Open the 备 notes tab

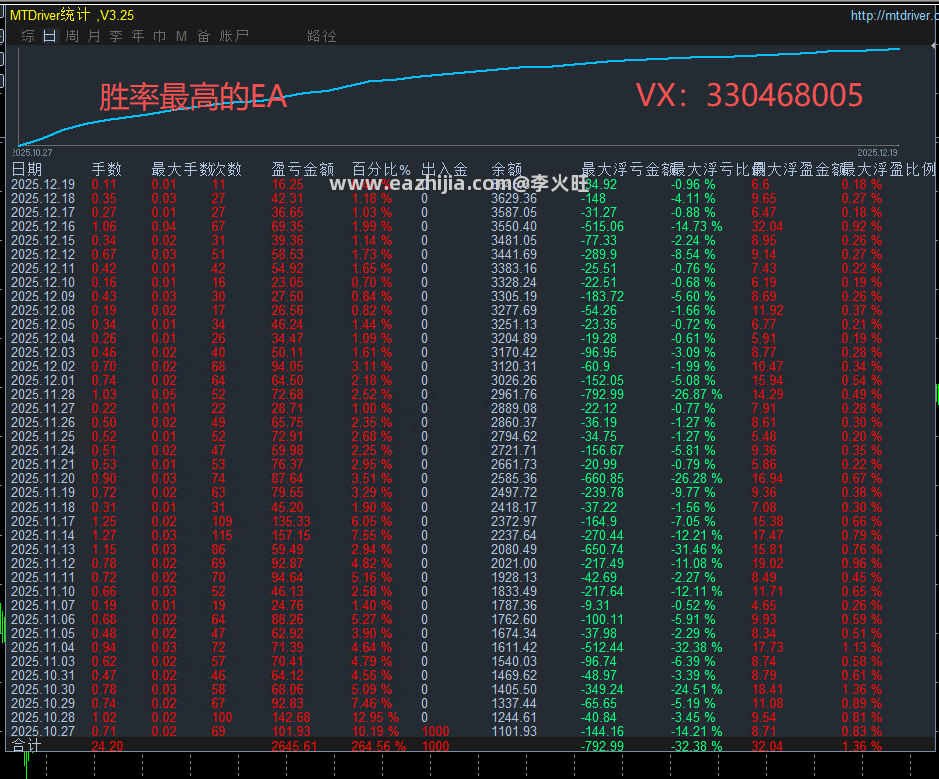[x=204, y=36]
